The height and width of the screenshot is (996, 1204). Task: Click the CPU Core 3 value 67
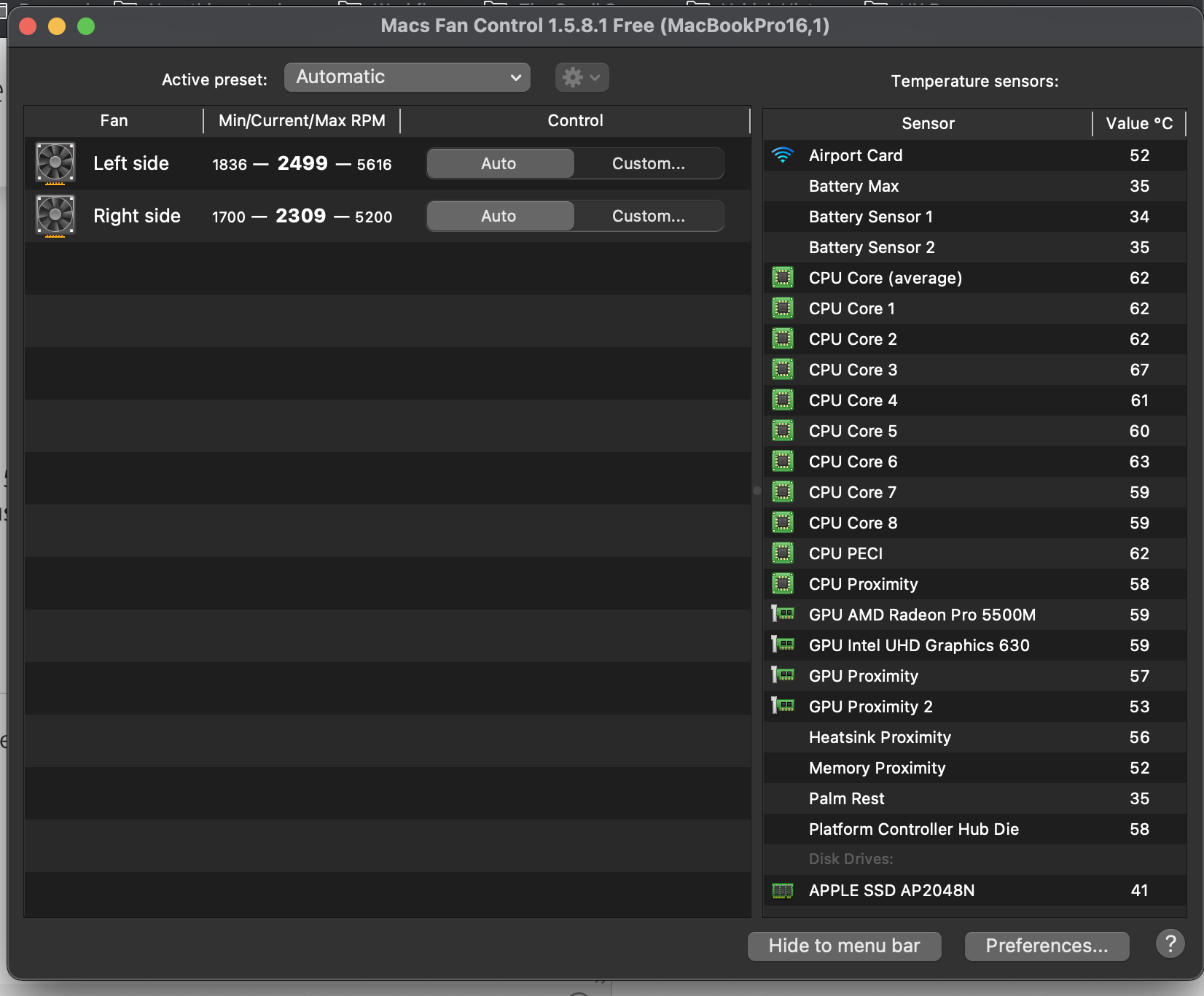point(1139,370)
